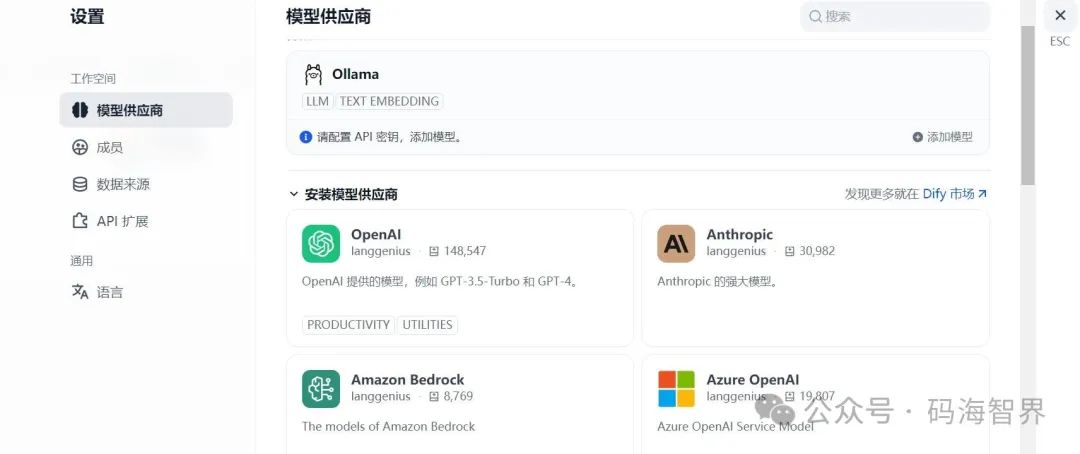Open the Anthropic provider card title
The height and width of the screenshot is (454, 1080).
pos(740,235)
